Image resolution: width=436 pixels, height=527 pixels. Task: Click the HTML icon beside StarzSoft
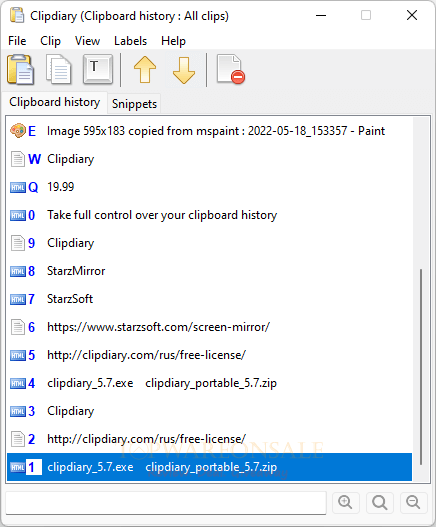click(18, 299)
